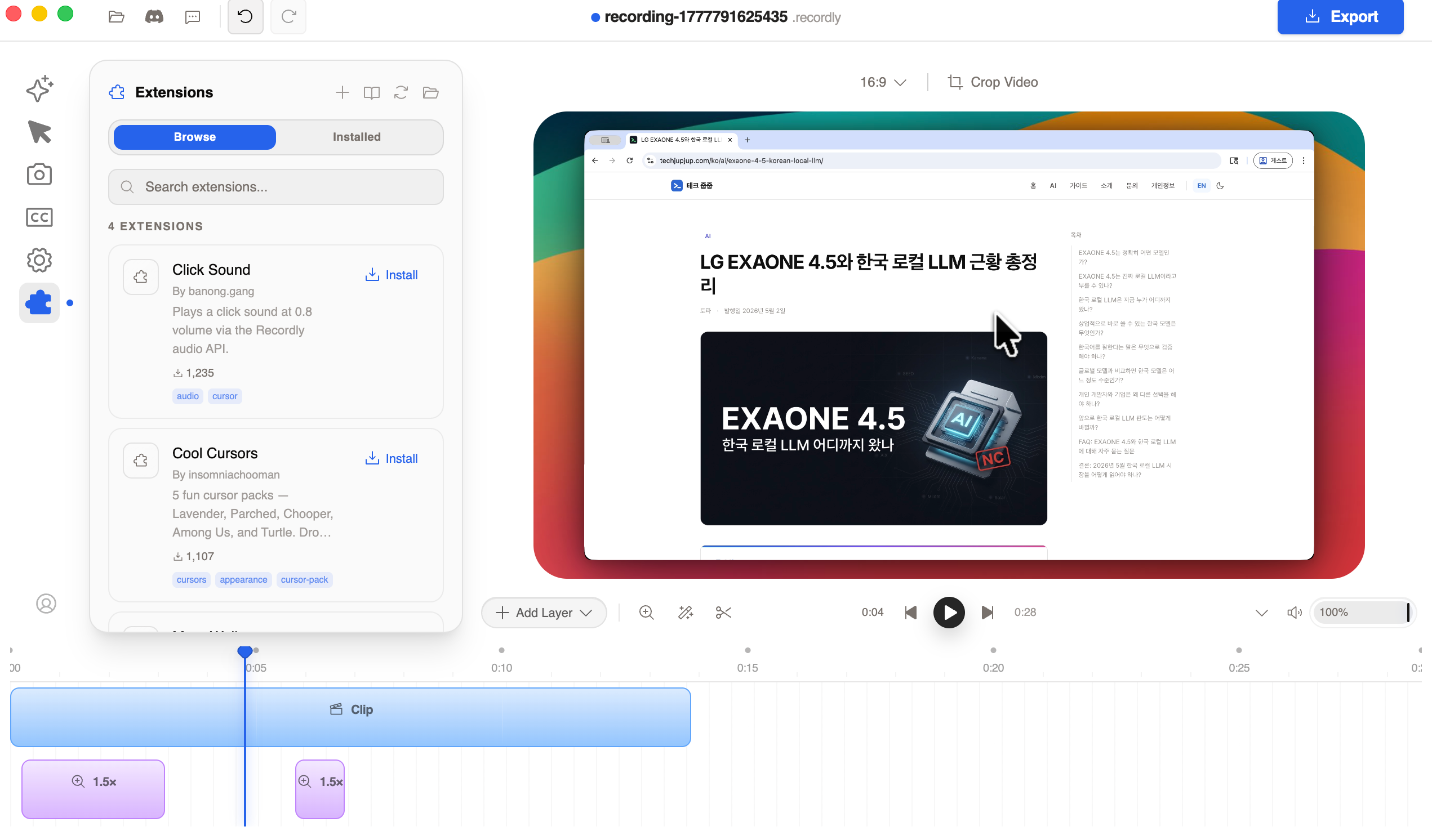Open the captions CC sidebar panel
The image size is (1432, 840).
tap(39, 217)
